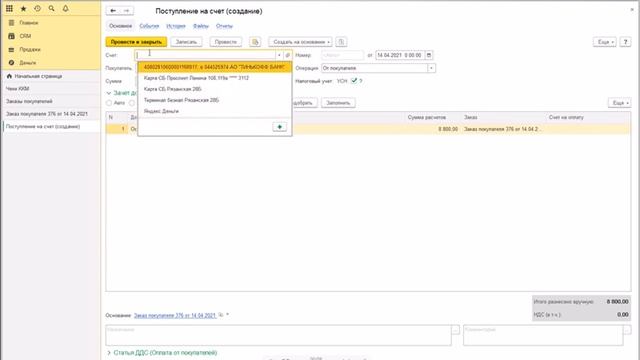Click the Заполнить button

coord(338,103)
